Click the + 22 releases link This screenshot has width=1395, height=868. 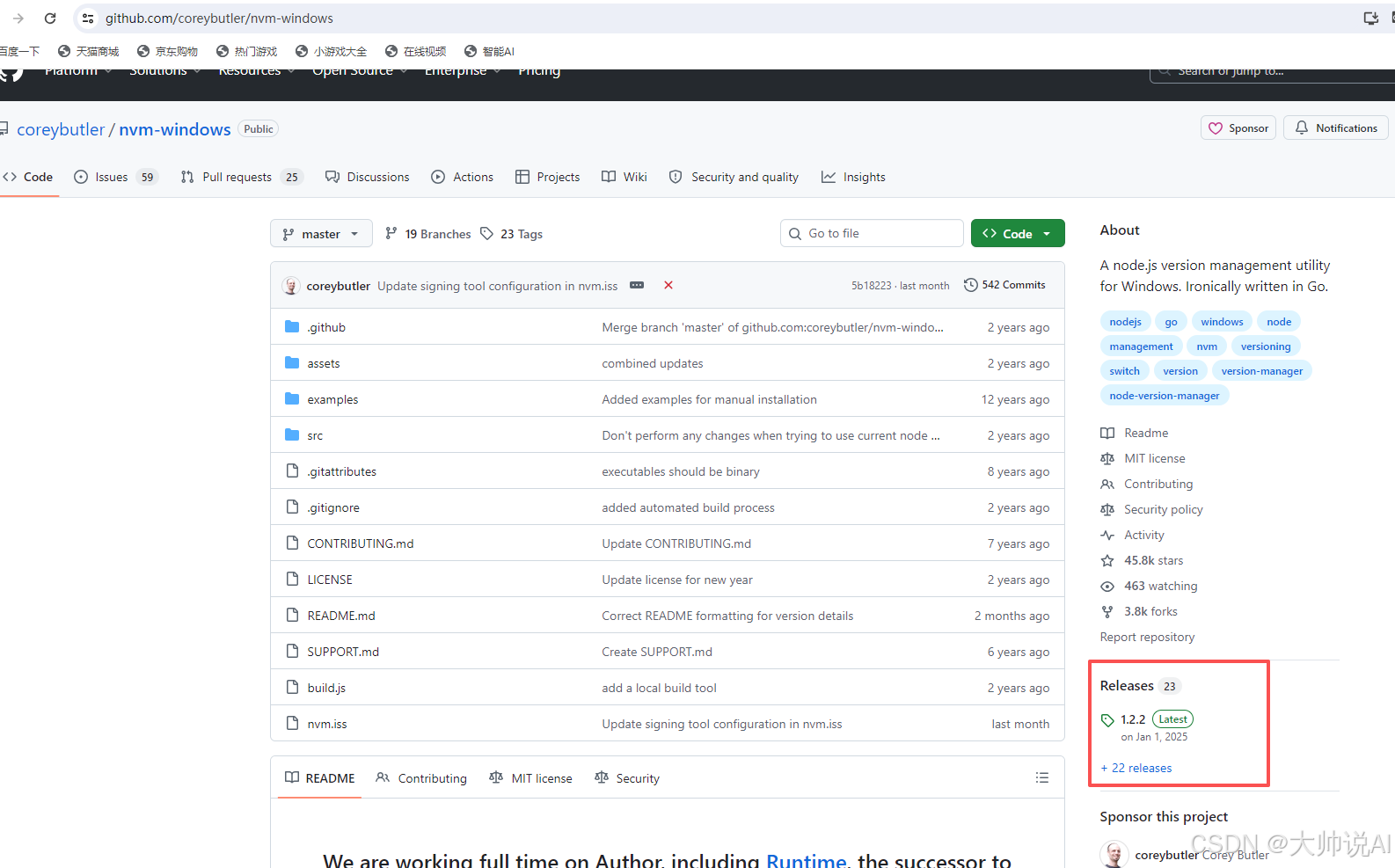pyautogui.click(x=1136, y=768)
